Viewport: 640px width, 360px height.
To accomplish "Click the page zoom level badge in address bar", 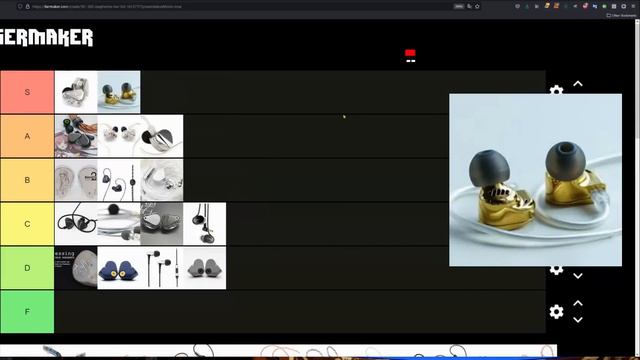I will [x=459, y=7].
